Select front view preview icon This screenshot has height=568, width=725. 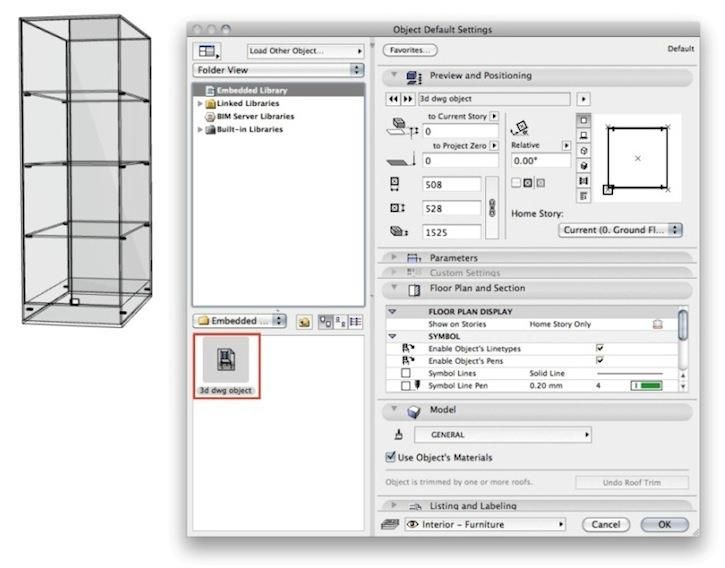(x=584, y=136)
